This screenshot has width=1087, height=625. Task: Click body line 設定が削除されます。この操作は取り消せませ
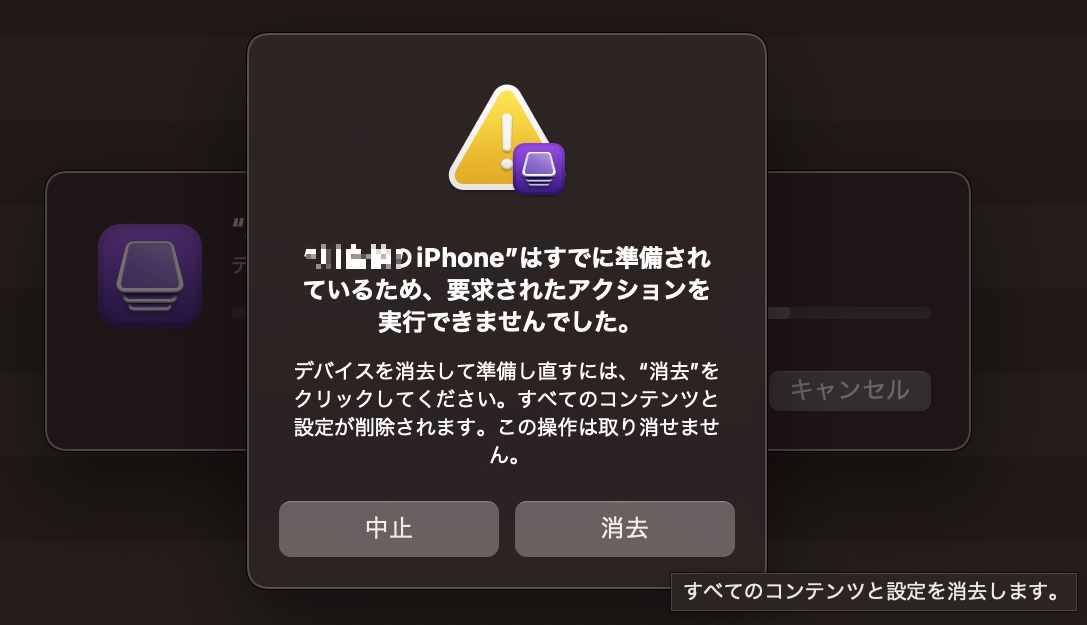pyautogui.click(x=507, y=427)
